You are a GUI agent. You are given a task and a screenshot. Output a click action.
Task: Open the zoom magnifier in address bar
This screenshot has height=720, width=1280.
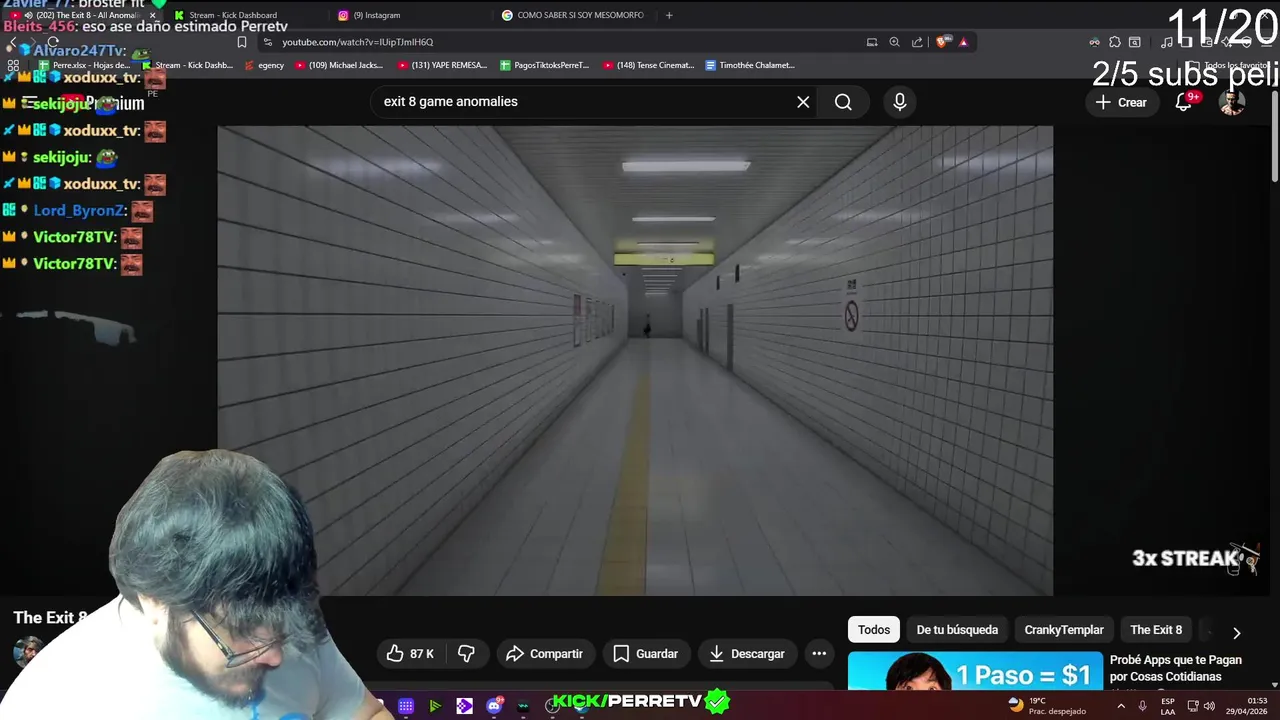click(x=895, y=42)
